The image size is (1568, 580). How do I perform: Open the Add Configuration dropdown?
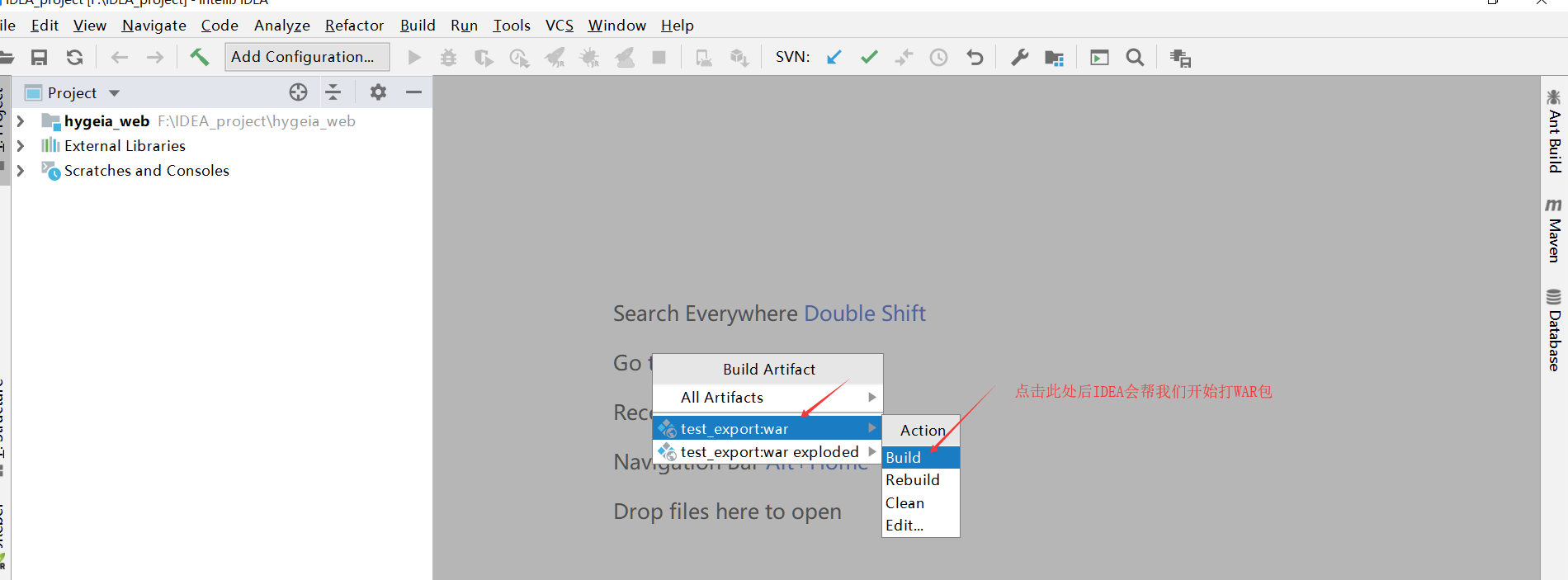point(307,57)
